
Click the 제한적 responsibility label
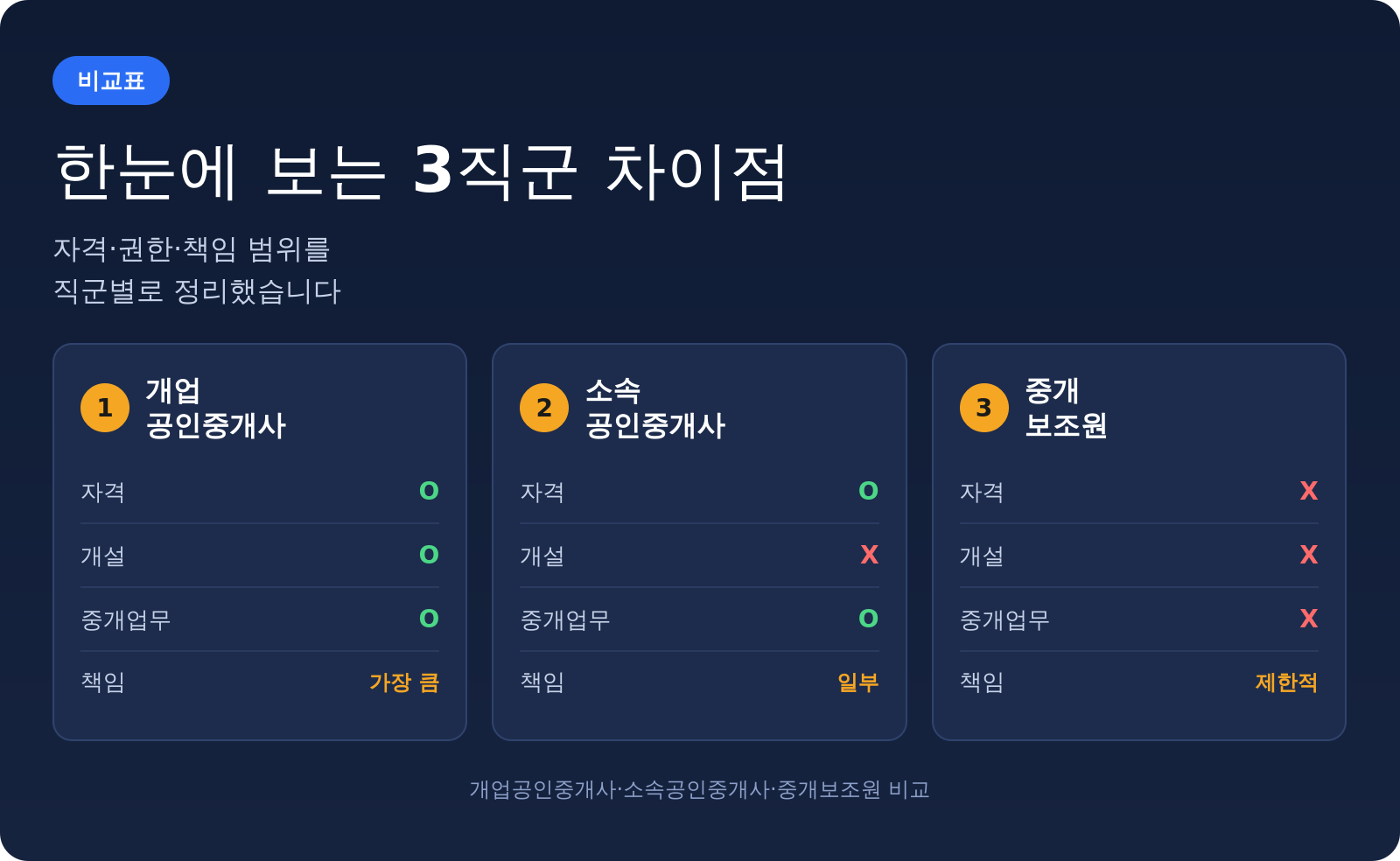tap(1286, 682)
